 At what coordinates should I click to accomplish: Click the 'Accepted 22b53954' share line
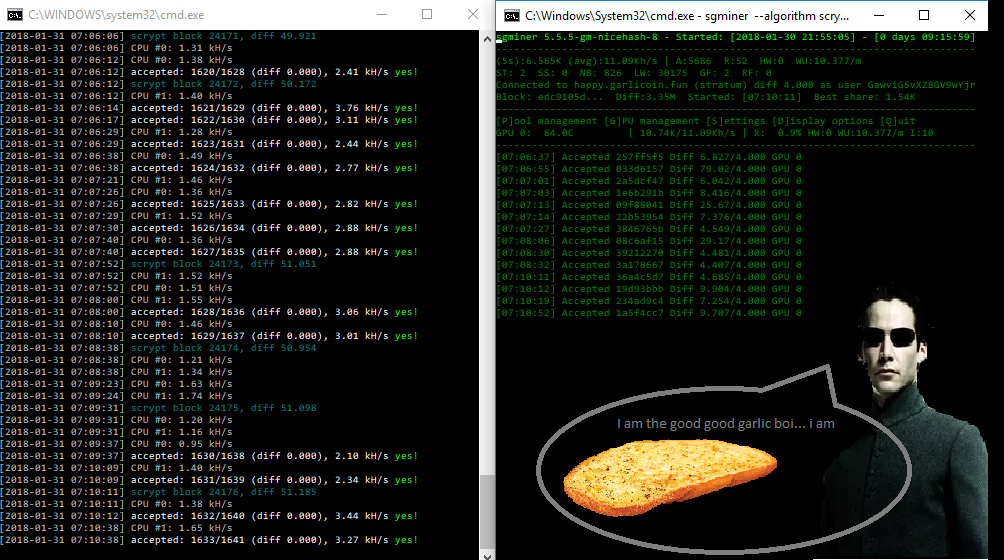click(649, 217)
